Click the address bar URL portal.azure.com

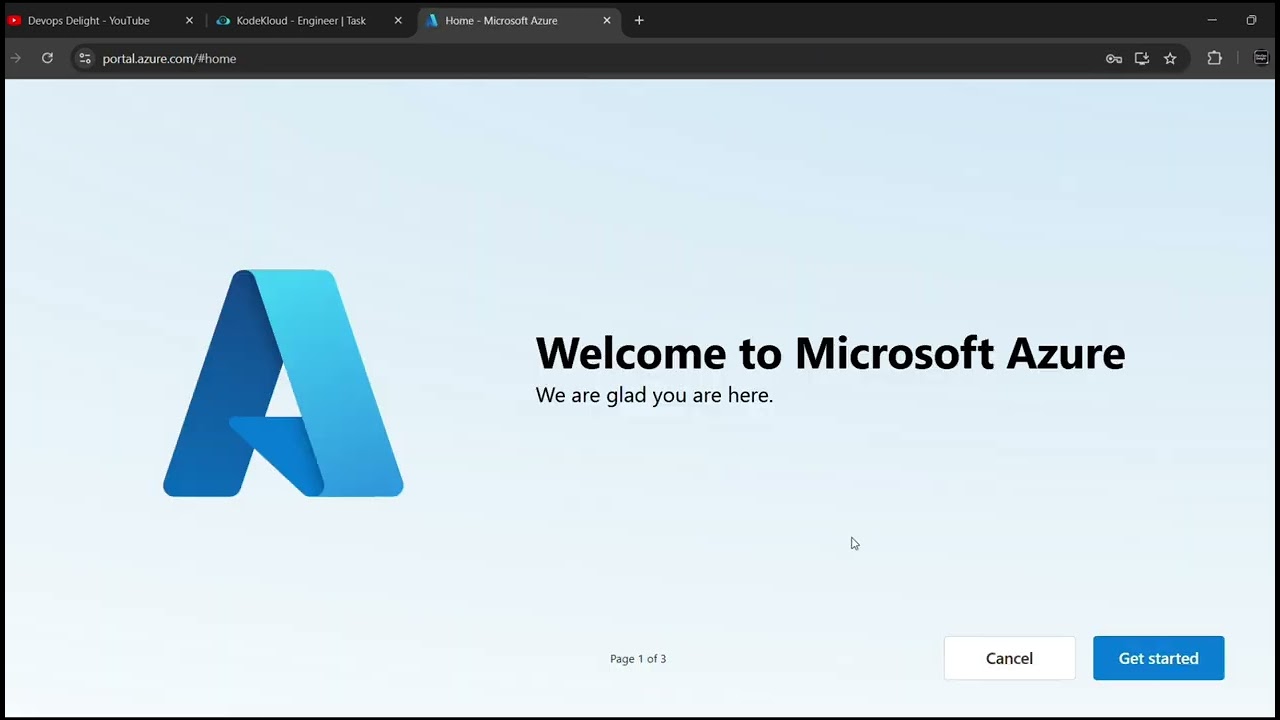point(169,58)
